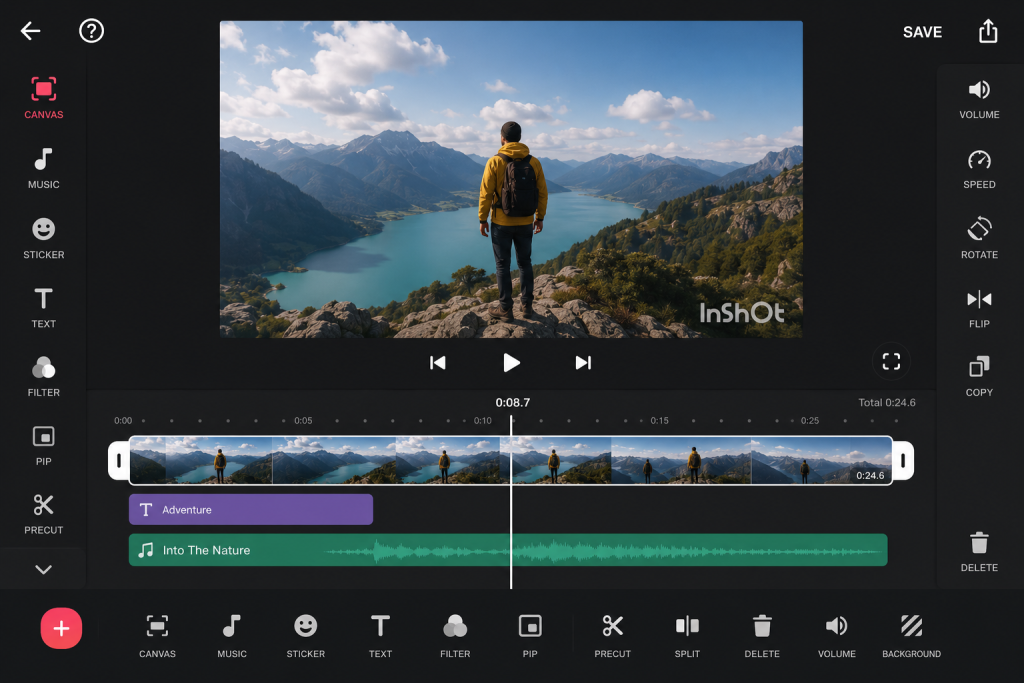Add media with the red plus button

point(61,628)
